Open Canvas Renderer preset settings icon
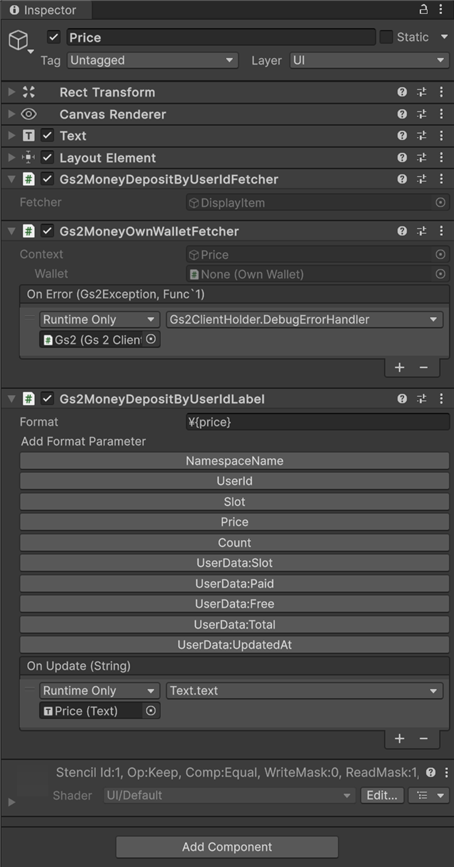 pyautogui.click(x=421, y=114)
